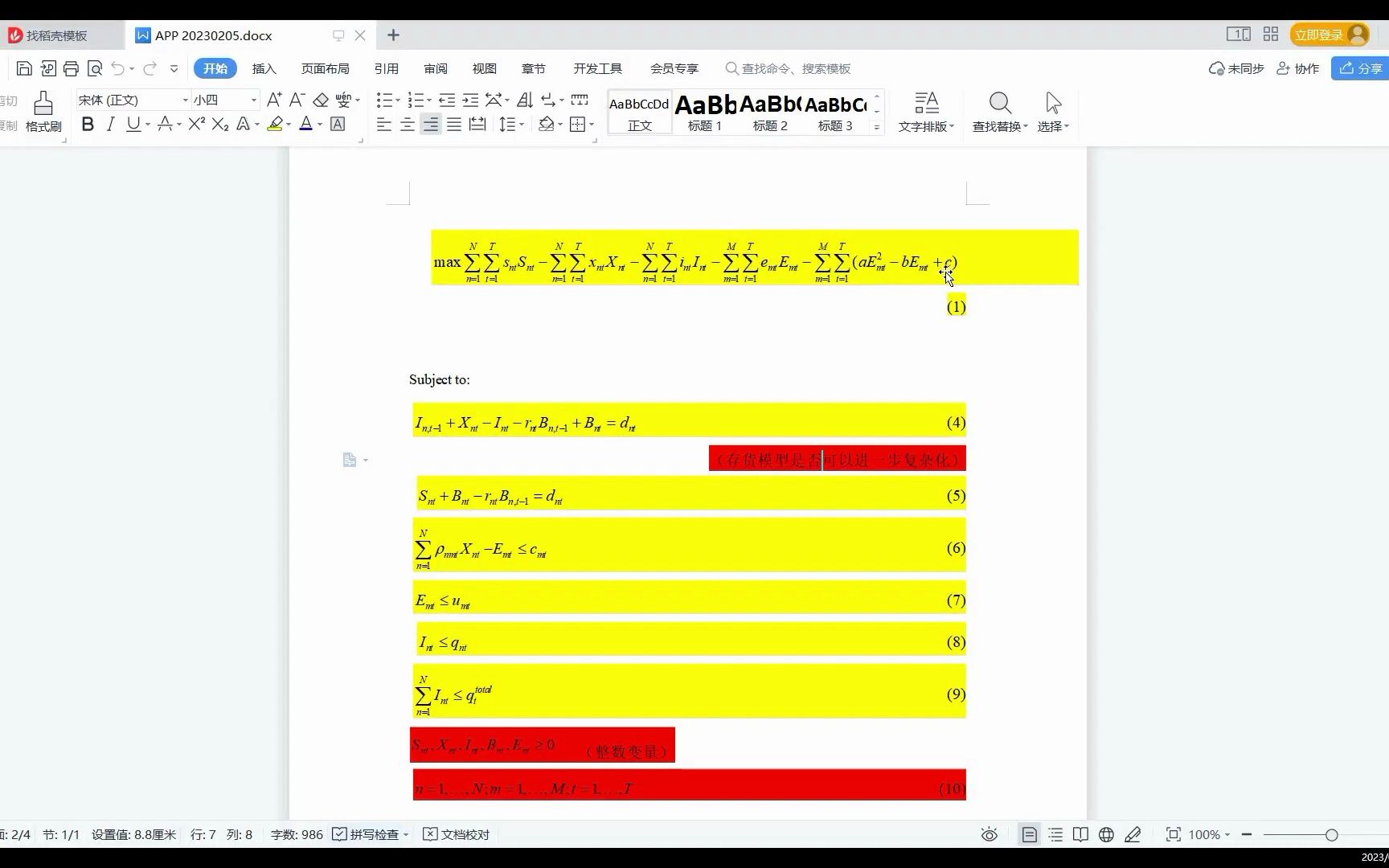This screenshot has width=1389, height=868.
Task: Open the Developer Tools tab
Action: [597, 68]
